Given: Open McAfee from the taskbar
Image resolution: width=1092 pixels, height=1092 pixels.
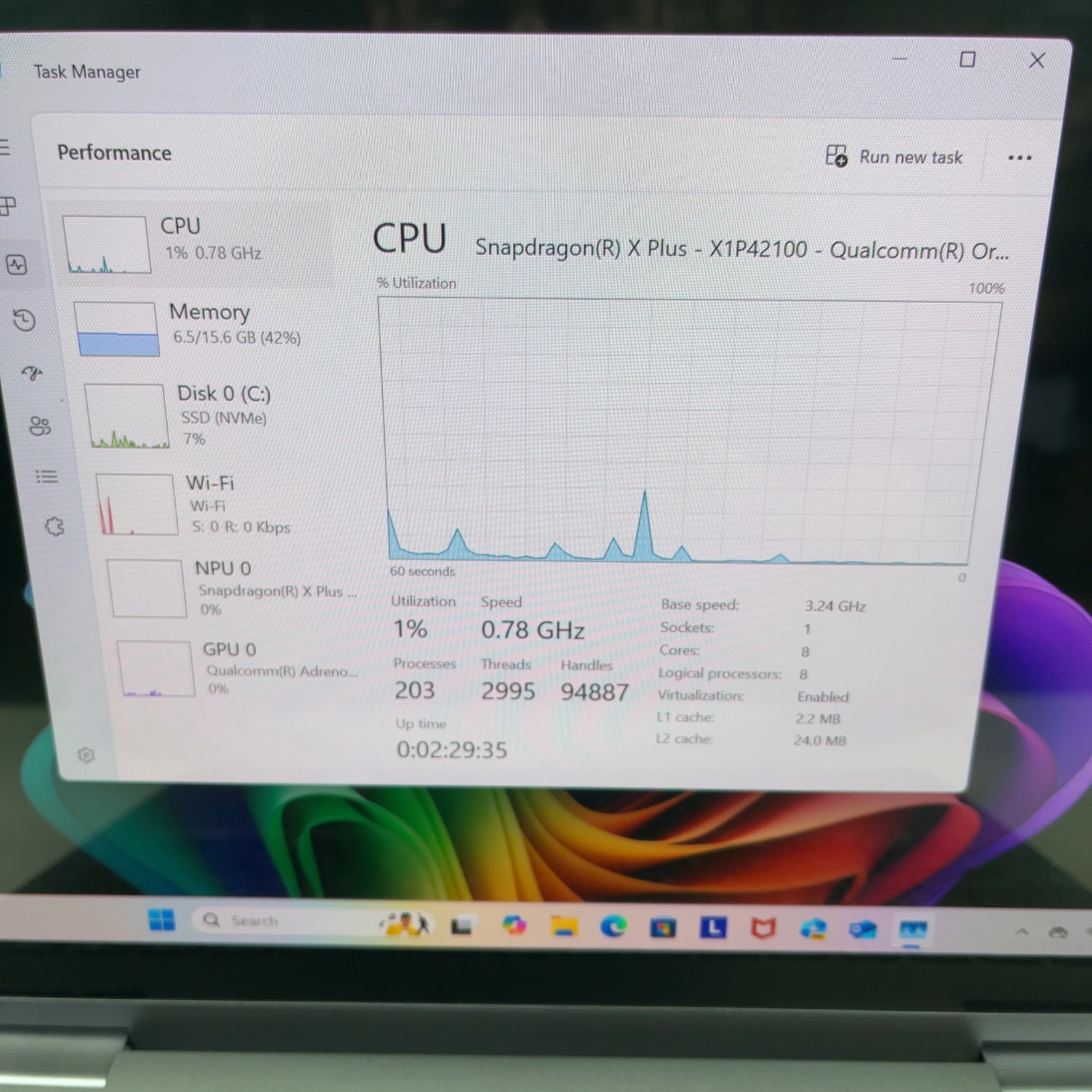Looking at the screenshot, I should coord(763,928).
